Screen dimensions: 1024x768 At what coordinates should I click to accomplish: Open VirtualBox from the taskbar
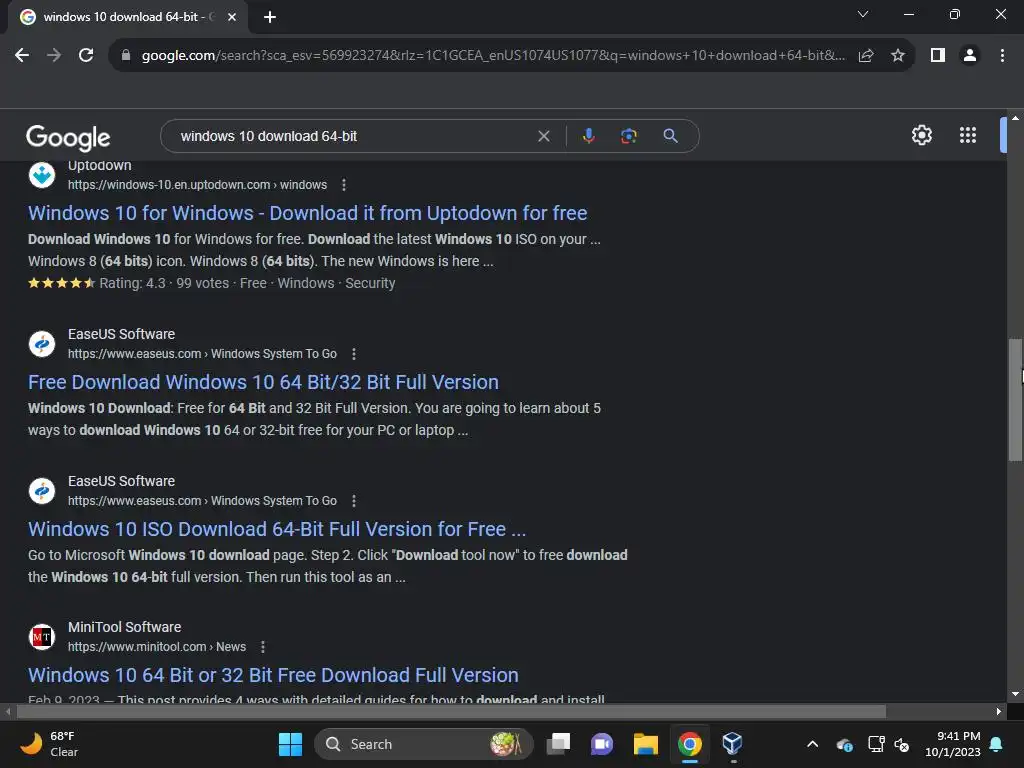tap(732, 744)
